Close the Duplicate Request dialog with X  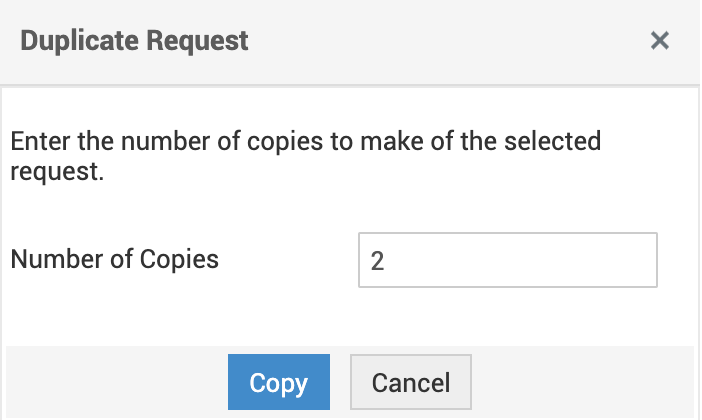coord(659,41)
